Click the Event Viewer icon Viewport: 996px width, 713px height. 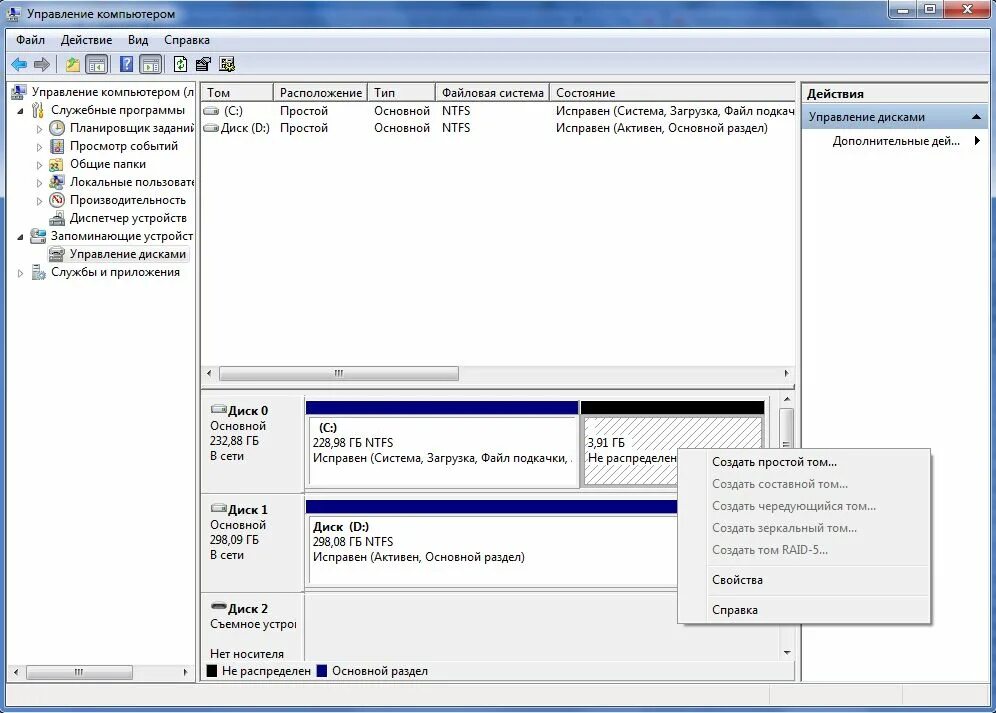(57, 146)
